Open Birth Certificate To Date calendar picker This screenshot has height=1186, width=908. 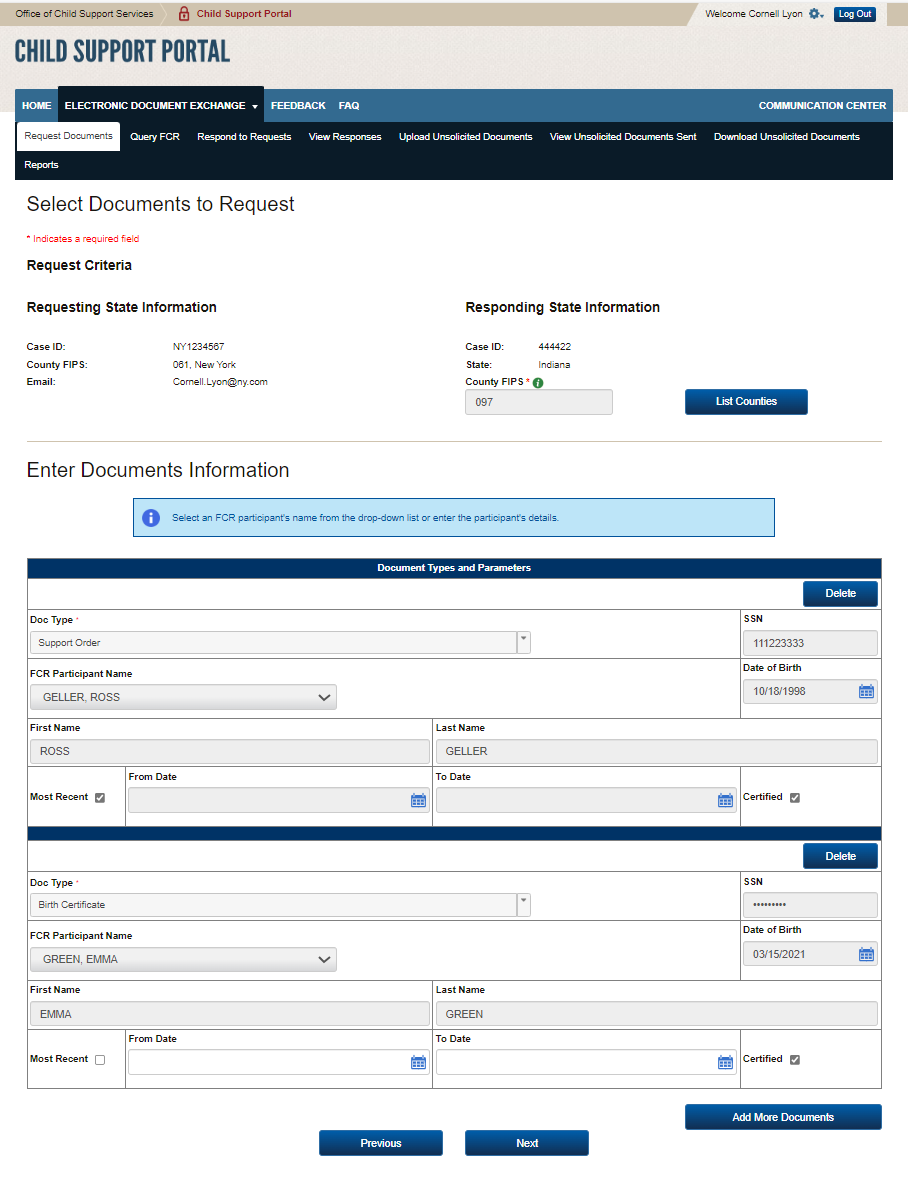pos(725,1062)
